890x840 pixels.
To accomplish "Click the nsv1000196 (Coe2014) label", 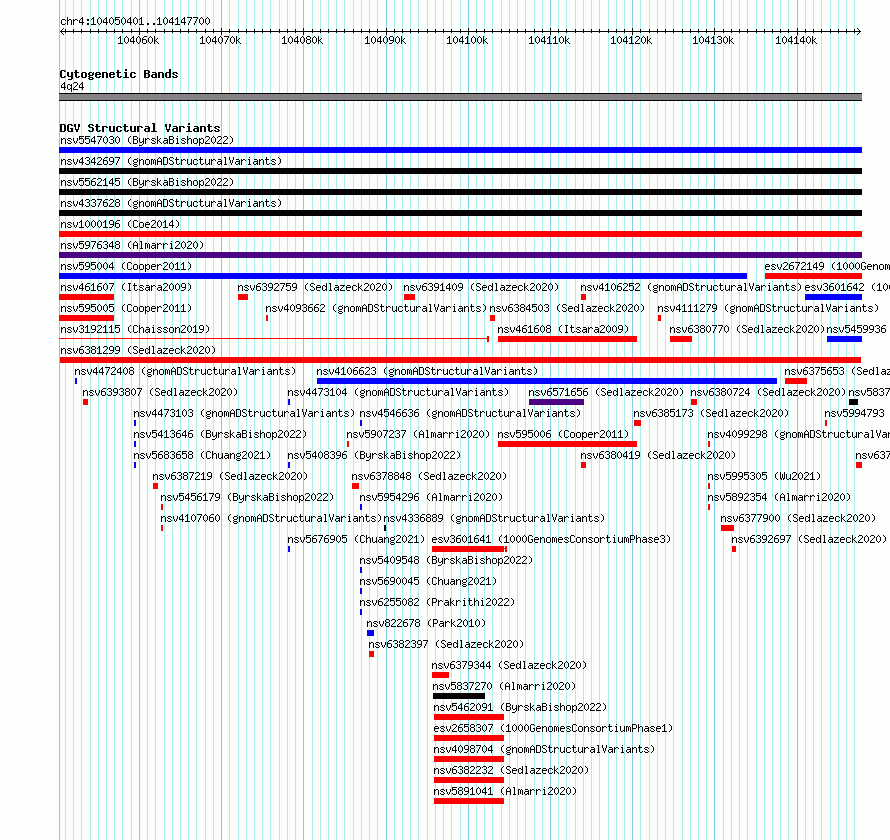I will pos(120,224).
